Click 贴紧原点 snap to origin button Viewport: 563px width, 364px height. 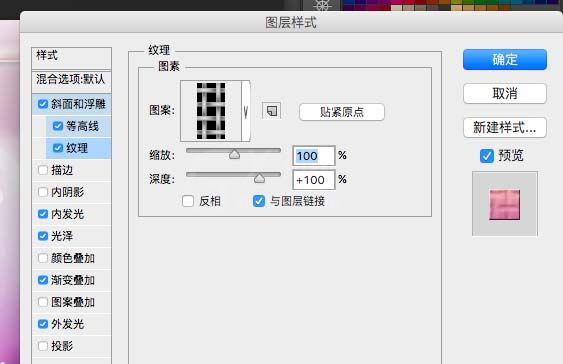tap(341, 112)
